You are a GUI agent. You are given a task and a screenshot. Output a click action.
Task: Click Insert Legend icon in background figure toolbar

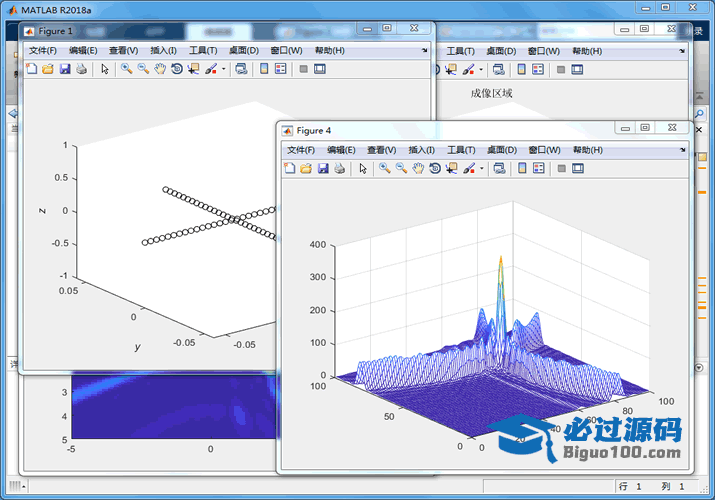click(538, 69)
